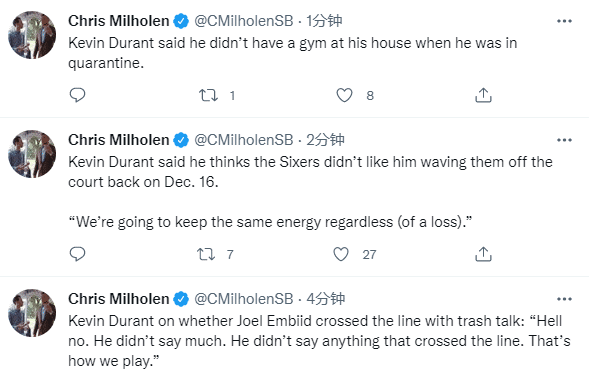This screenshot has width=589, height=377.
Task: Click the avatar on the first tweet
Action: click(32, 35)
